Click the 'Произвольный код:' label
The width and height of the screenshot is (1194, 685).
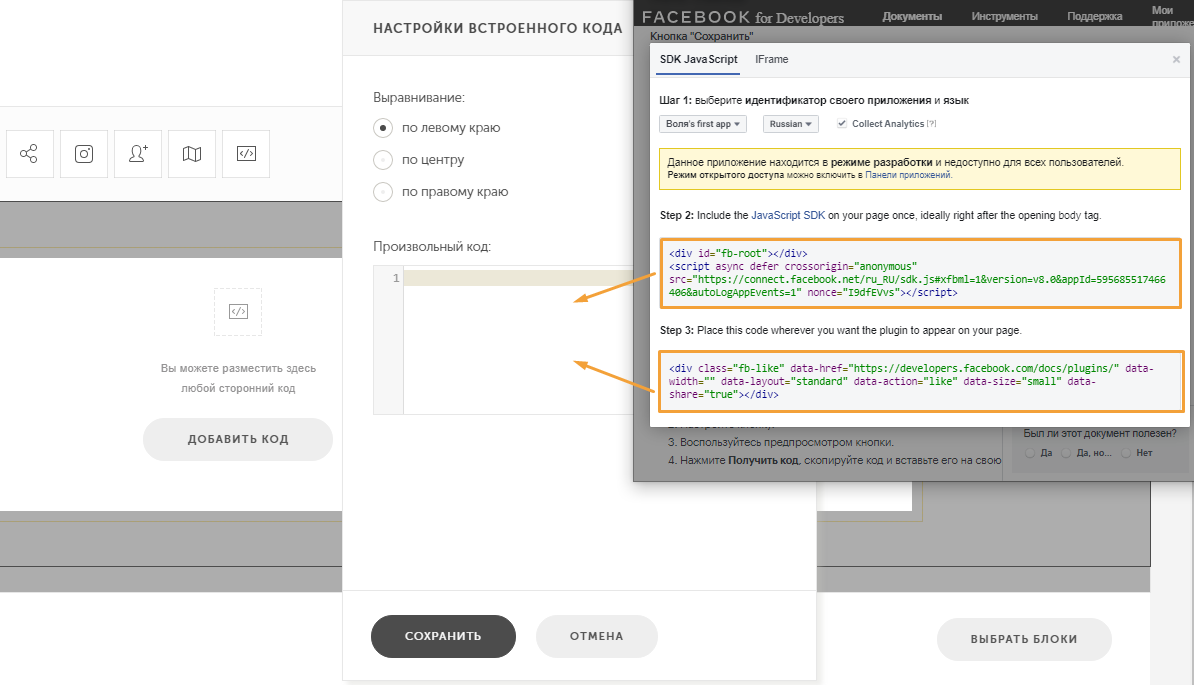click(x=432, y=247)
